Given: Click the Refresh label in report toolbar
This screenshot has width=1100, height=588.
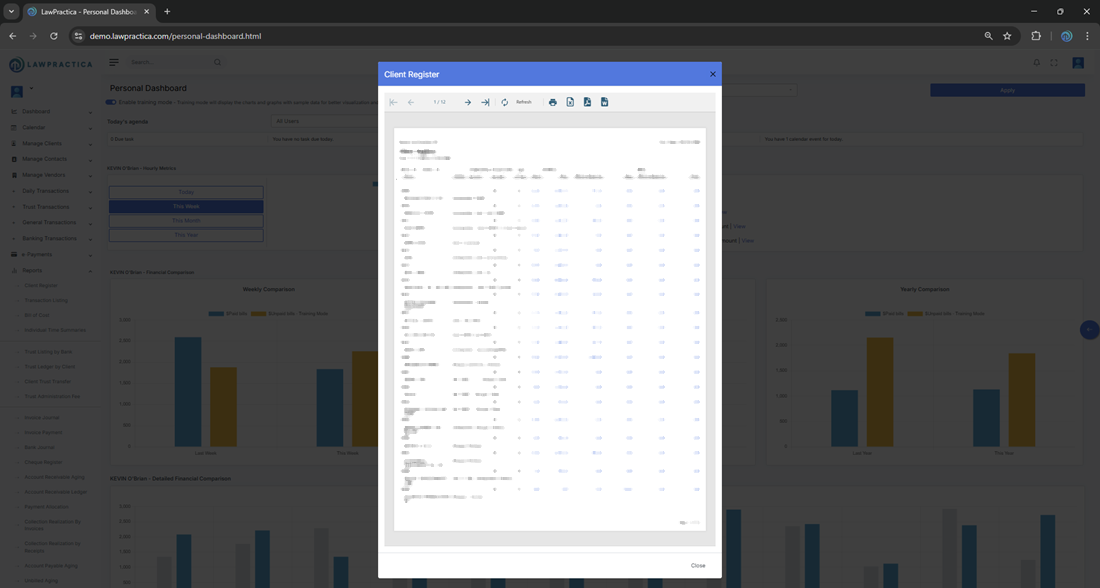Looking at the screenshot, I should click(524, 102).
